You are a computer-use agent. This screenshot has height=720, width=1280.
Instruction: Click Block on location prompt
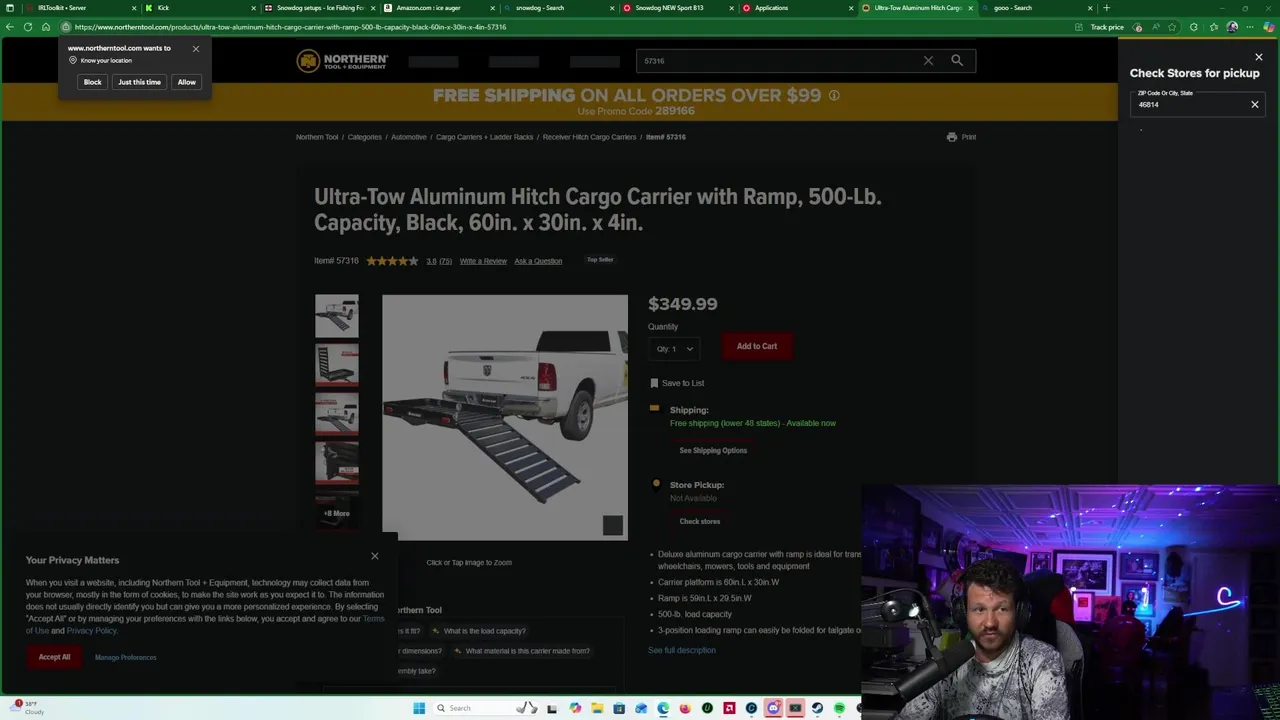click(93, 82)
